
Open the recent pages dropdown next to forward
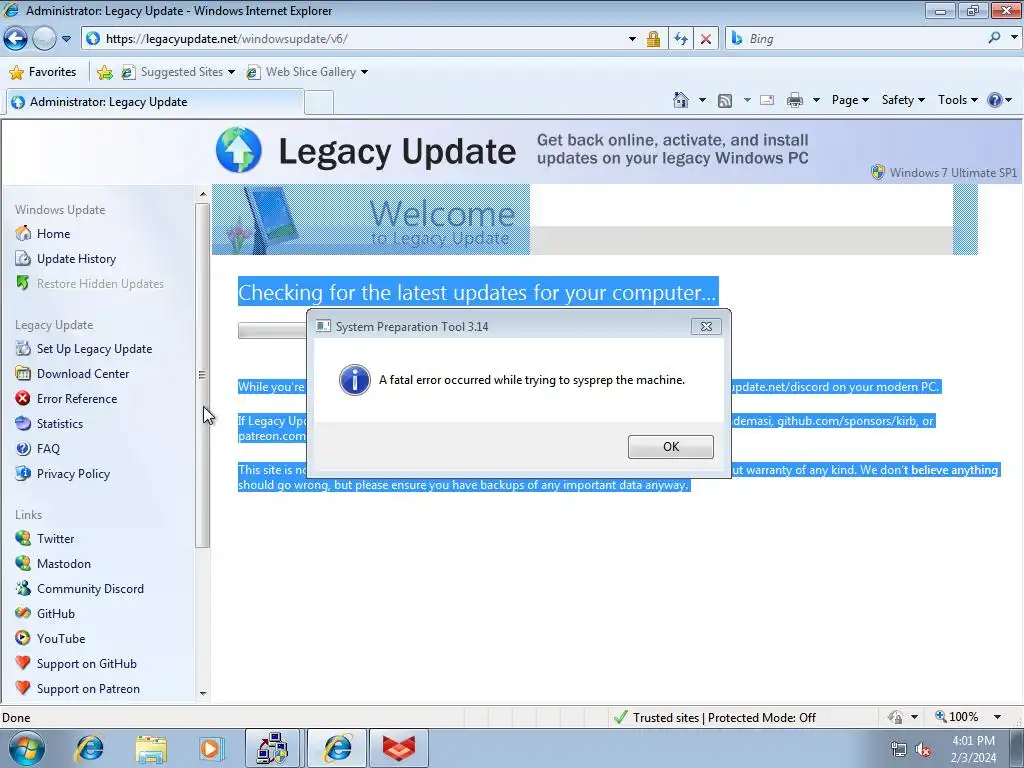(x=66, y=39)
